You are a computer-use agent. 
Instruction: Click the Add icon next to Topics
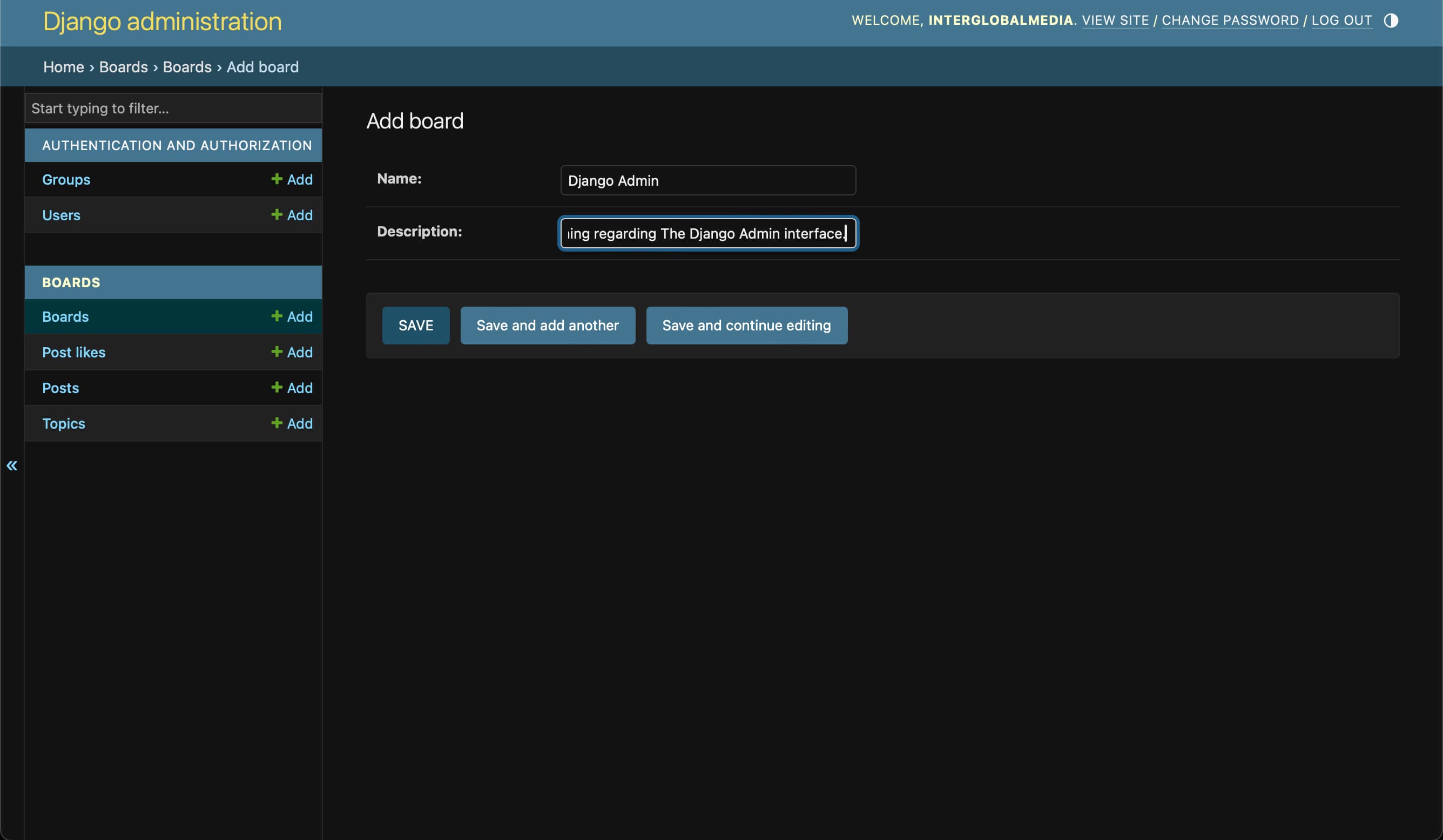tap(292, 423)
